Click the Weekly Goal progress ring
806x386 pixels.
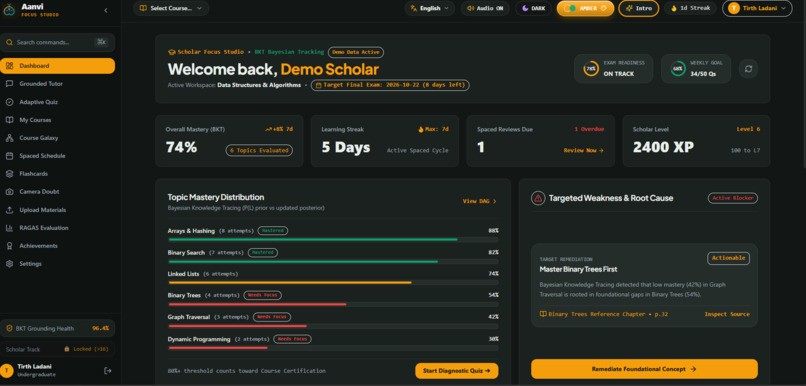click(x=677, y=69)
